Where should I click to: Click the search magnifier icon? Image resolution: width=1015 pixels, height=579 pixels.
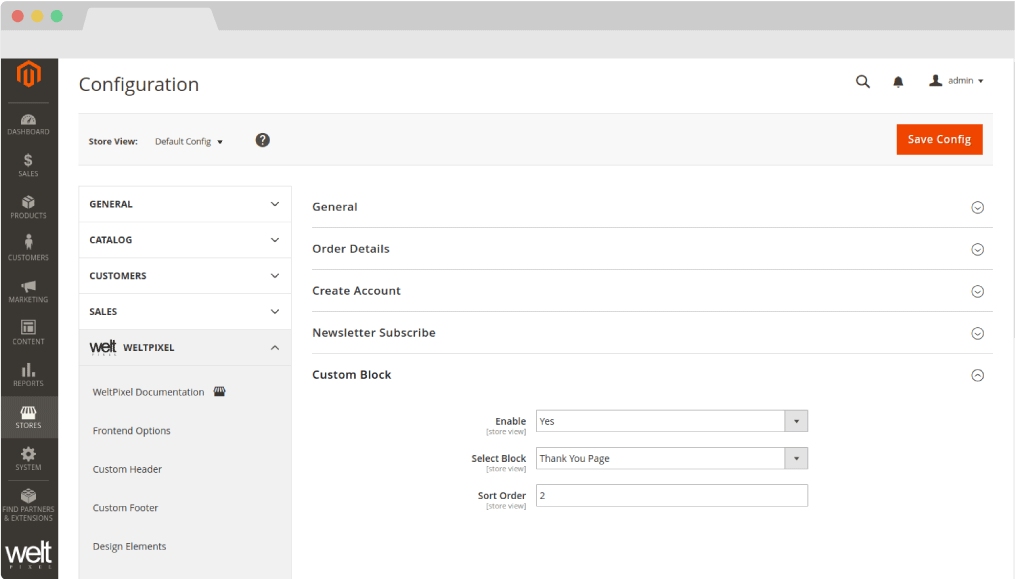point(862,82)
